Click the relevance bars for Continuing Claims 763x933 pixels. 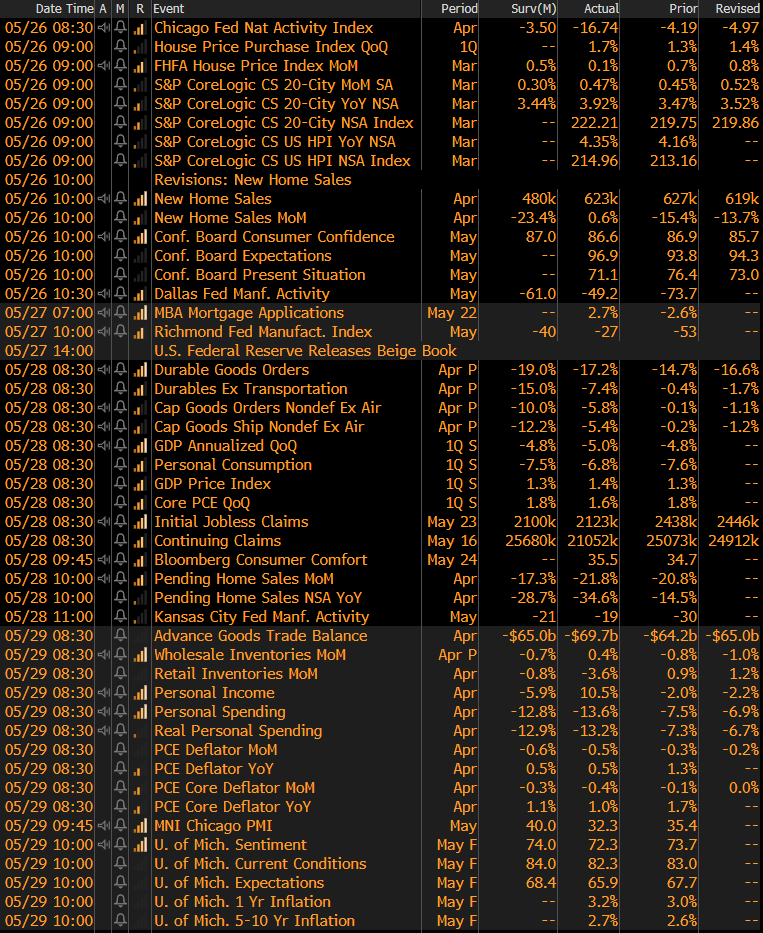(140, 541)
